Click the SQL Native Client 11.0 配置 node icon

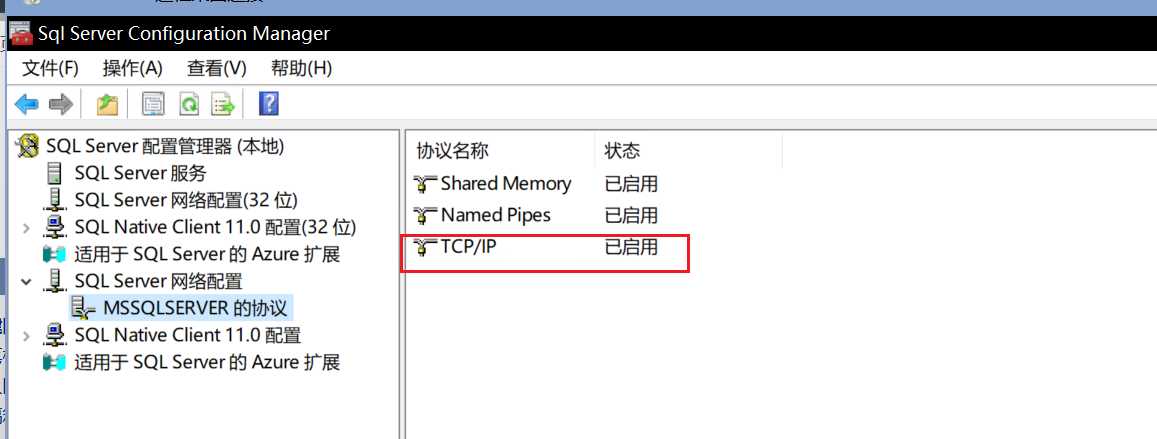(x=55, y=335)
